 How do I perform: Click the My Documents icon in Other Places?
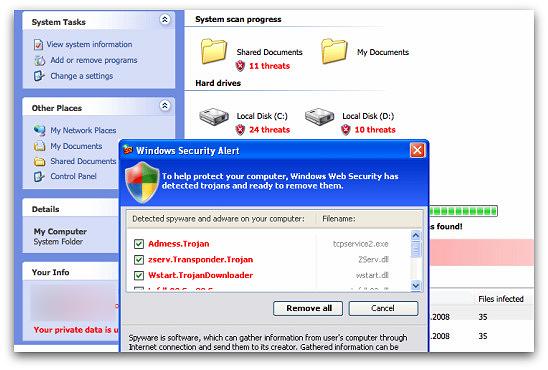(39, 146)
